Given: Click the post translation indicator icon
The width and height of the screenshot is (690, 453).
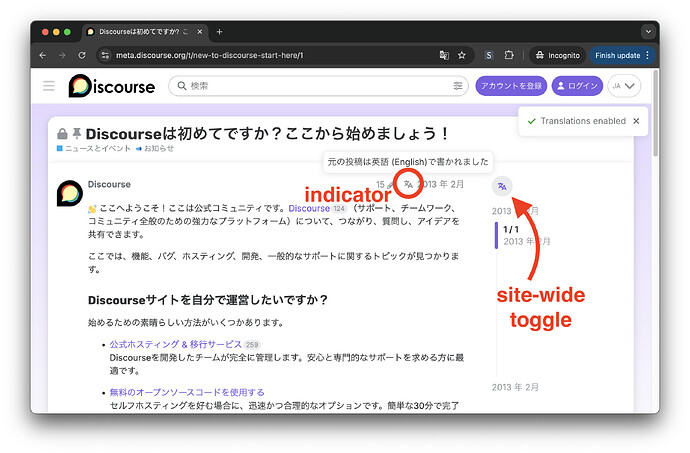Looking at the screenshot, I should tap(408, 184).
